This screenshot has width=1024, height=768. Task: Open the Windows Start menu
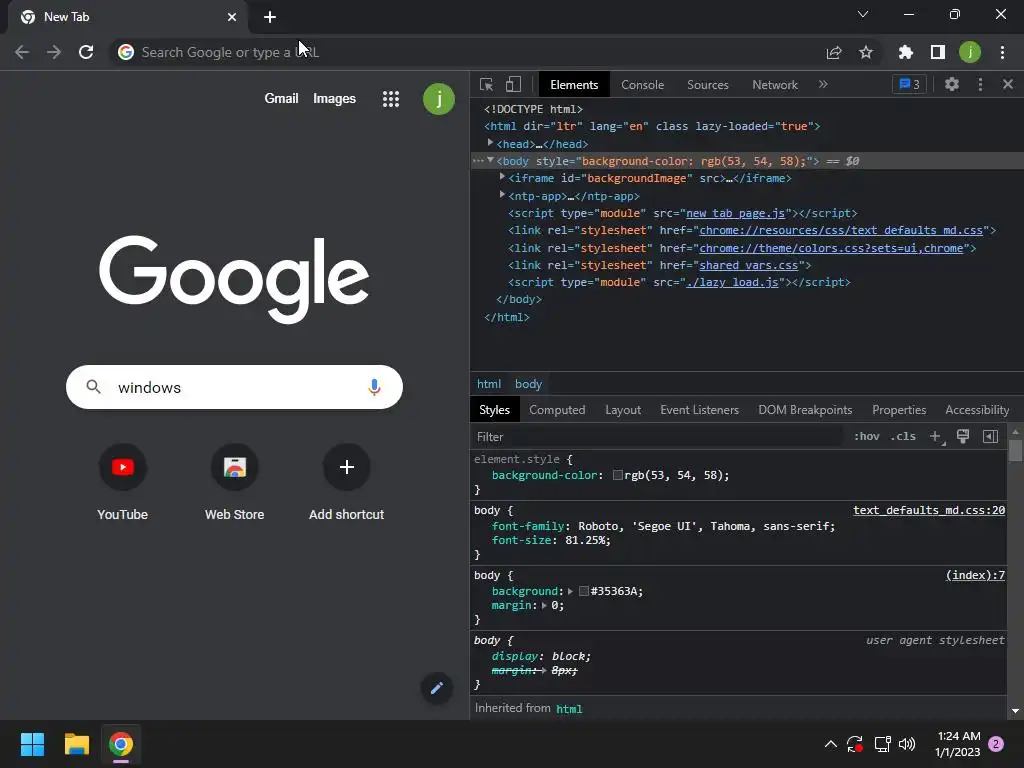coord(32,744)
